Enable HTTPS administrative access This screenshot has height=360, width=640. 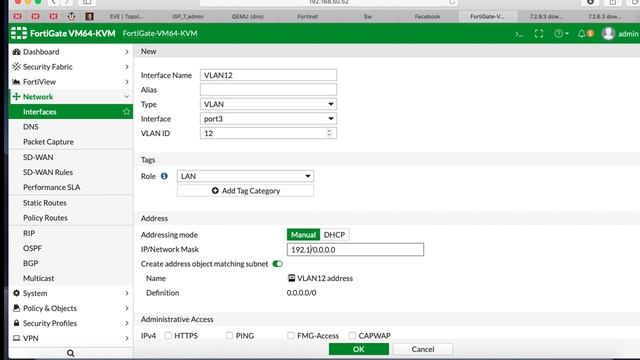pyautogui.click(x=168, y=336)
